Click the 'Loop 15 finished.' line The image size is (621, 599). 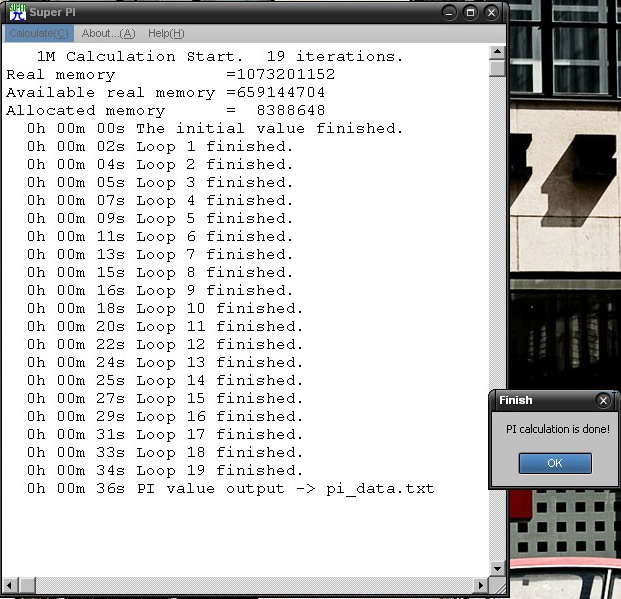tap(165, 399)
